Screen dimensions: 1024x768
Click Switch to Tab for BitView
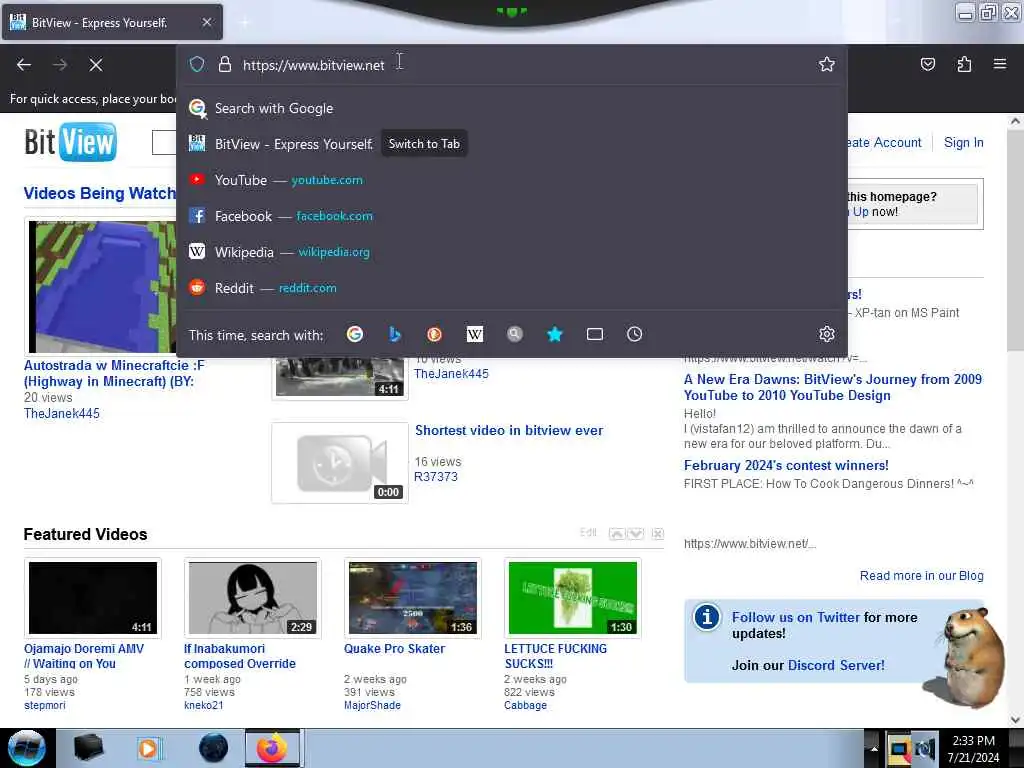point(424,144)
